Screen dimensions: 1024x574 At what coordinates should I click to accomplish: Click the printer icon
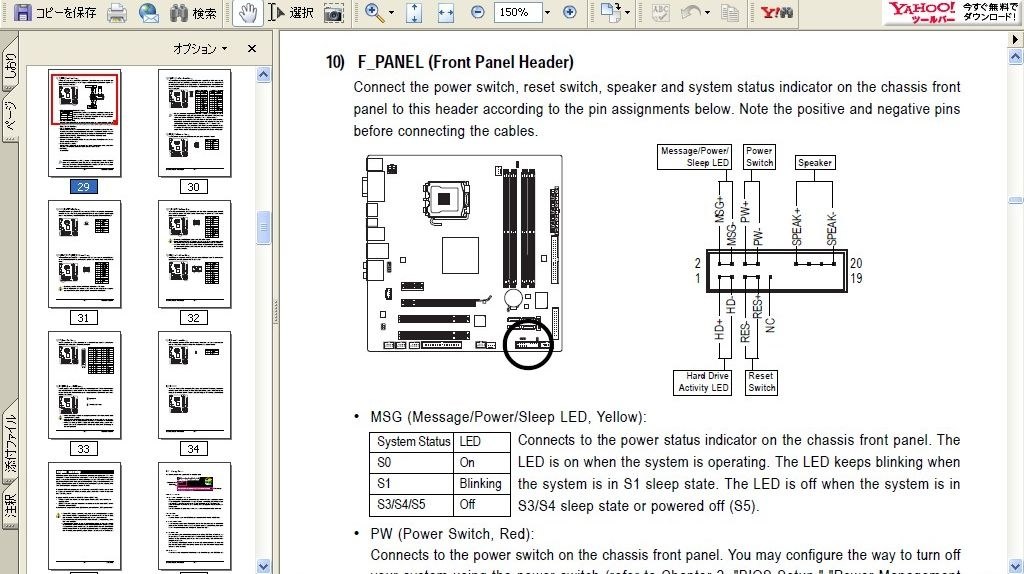pyautogui.click(x=117, y=12)
